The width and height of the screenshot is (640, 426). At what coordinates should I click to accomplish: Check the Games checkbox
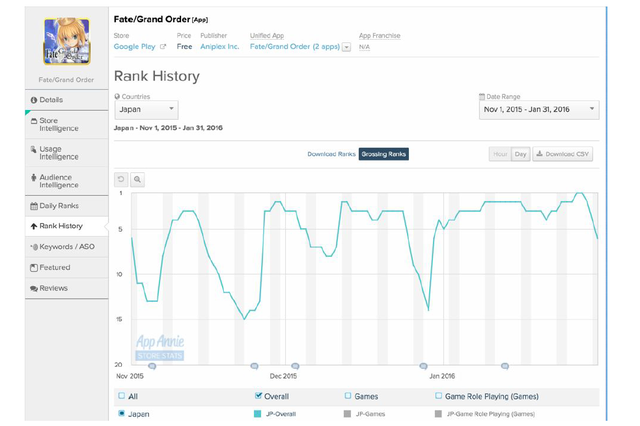tap(348, 395)
